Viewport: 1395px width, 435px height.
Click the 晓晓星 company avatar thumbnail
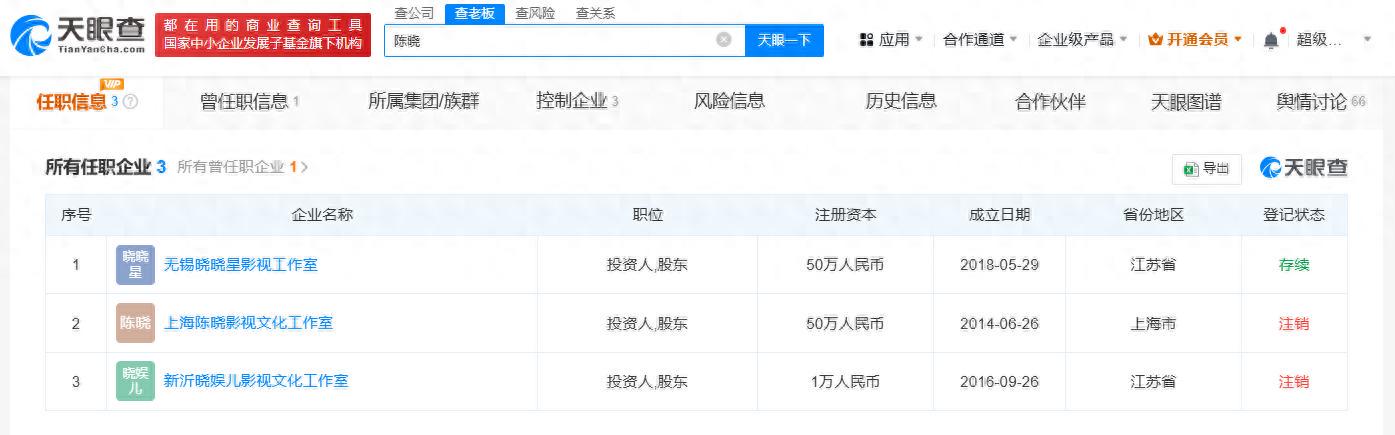click(135, 265)
